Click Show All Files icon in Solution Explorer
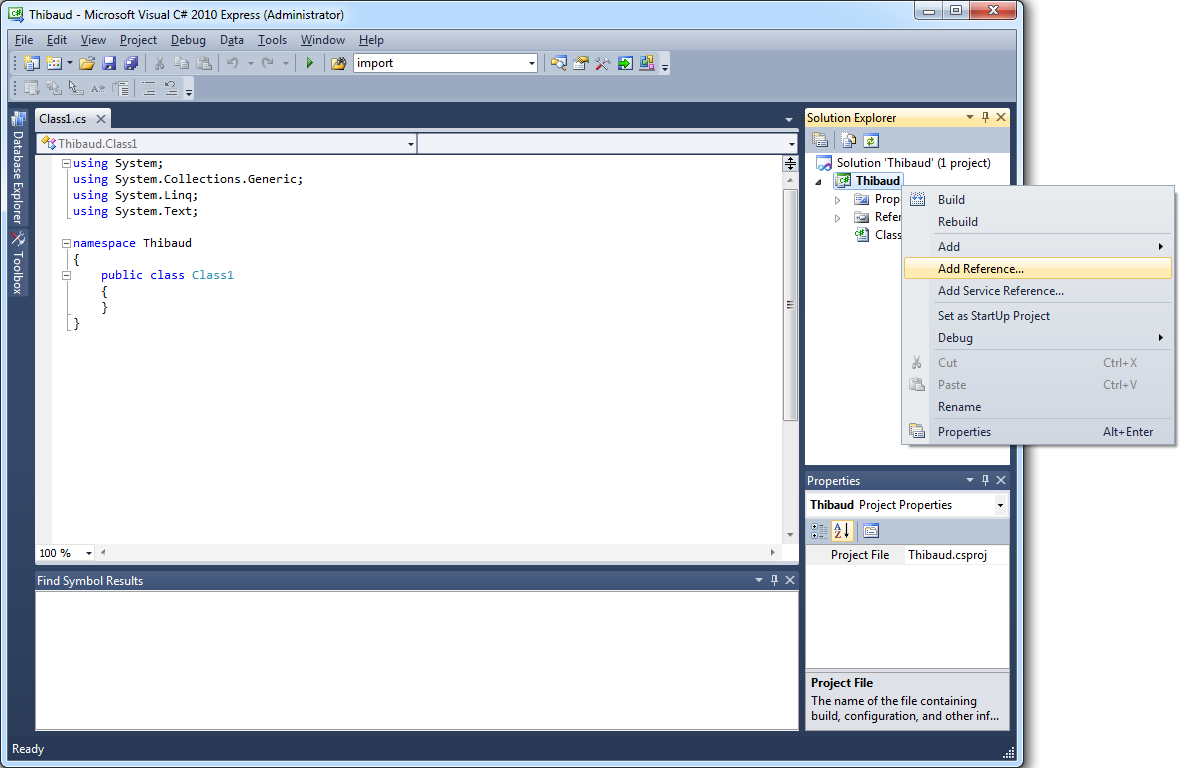The width and height of the screenshot is (1184, 768). 848,141
